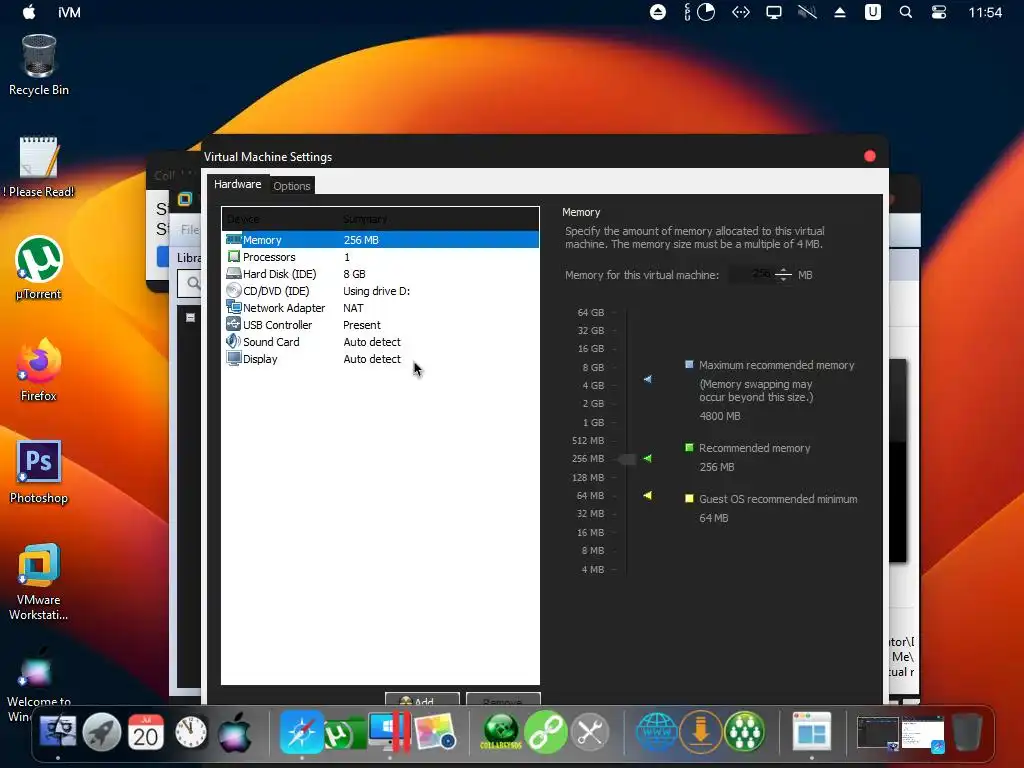Select the USB Controller device
Screen dimensions: 1024x768
(x=381, y=325)
